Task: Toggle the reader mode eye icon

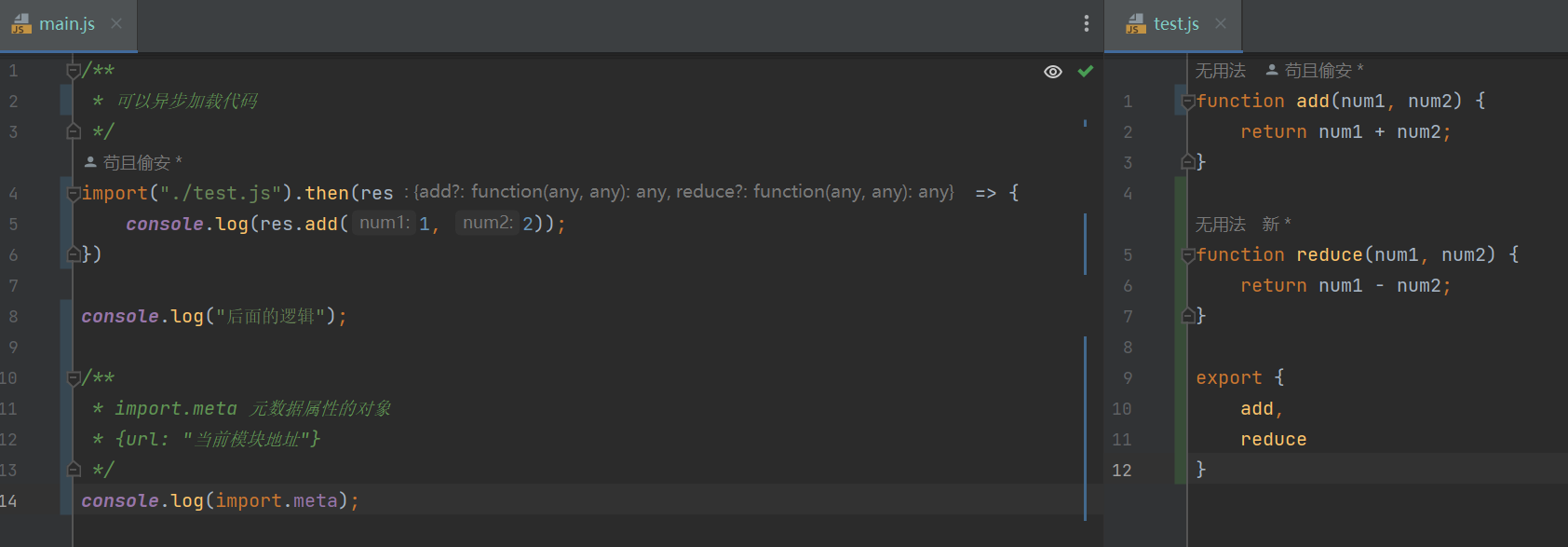Action: click(1053, 72)
